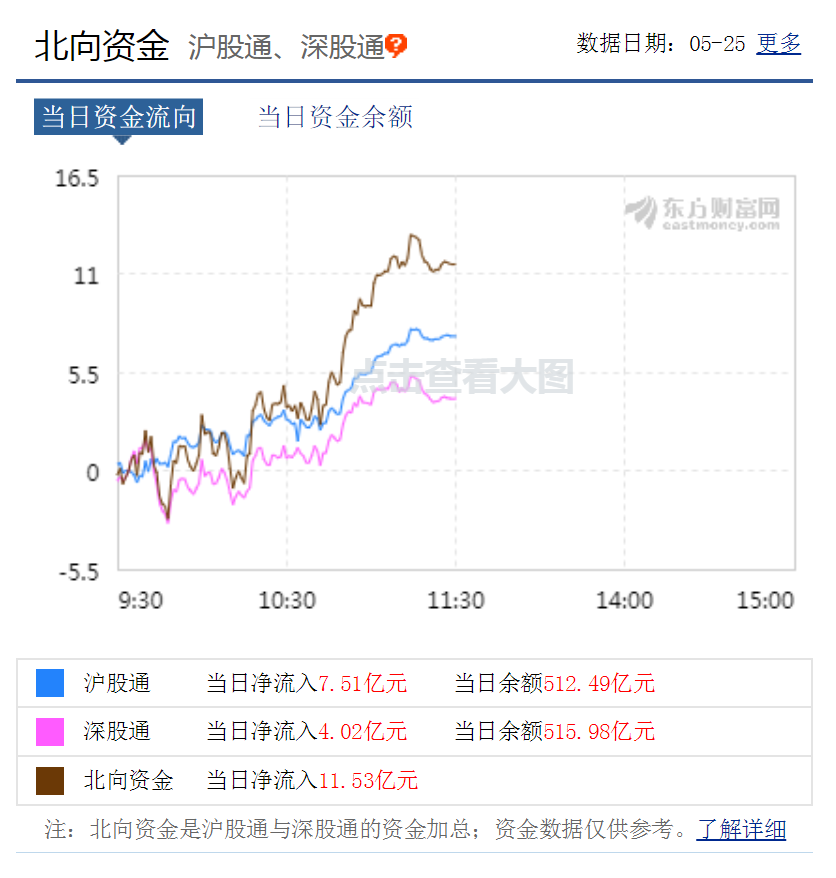
Task: Click the 东方财富网 watermark logo
Action: tap(703, 212)
